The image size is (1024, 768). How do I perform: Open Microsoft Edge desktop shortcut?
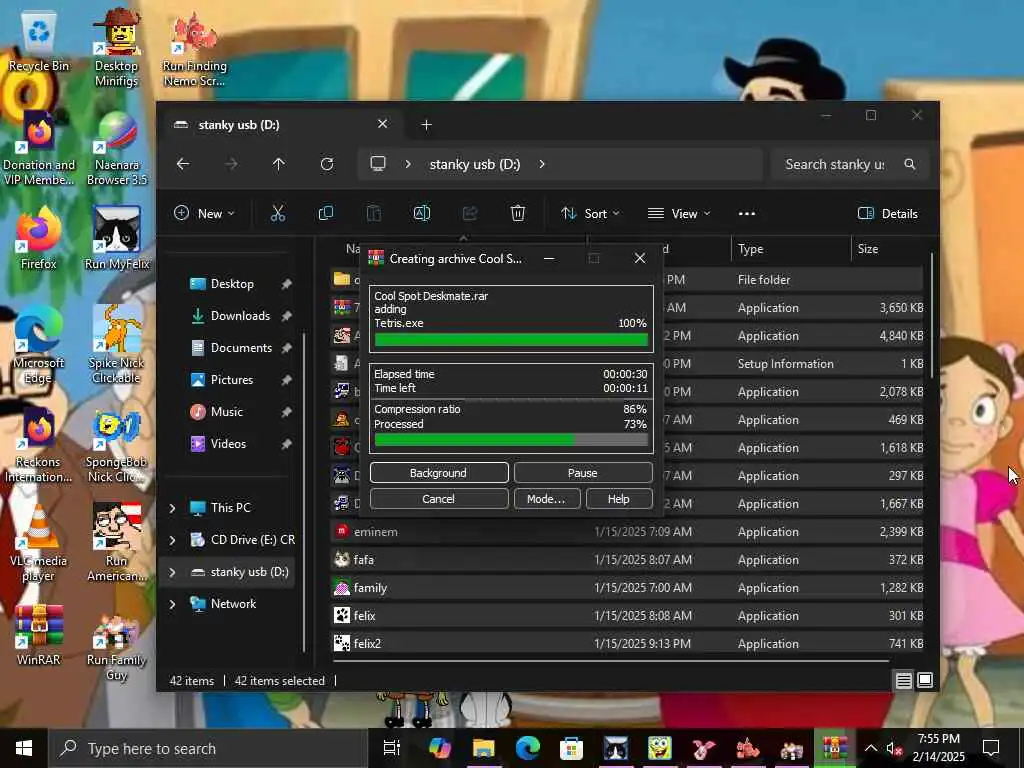pos(39,345)
